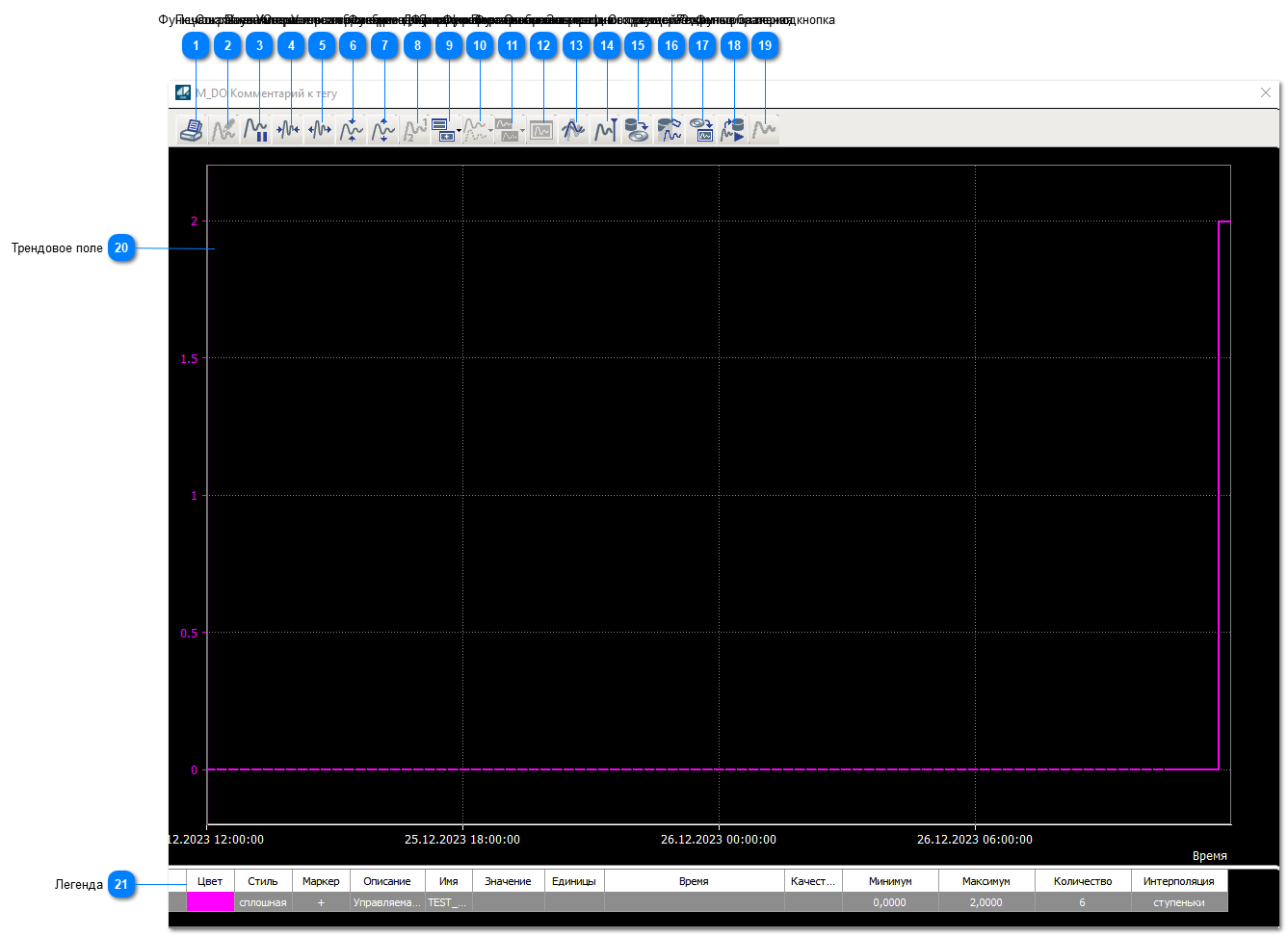This screenshot has width=1288, height=937.
Task: Click the '25.12.2023 18:00:00' time axis label
Action: (462, 840)
